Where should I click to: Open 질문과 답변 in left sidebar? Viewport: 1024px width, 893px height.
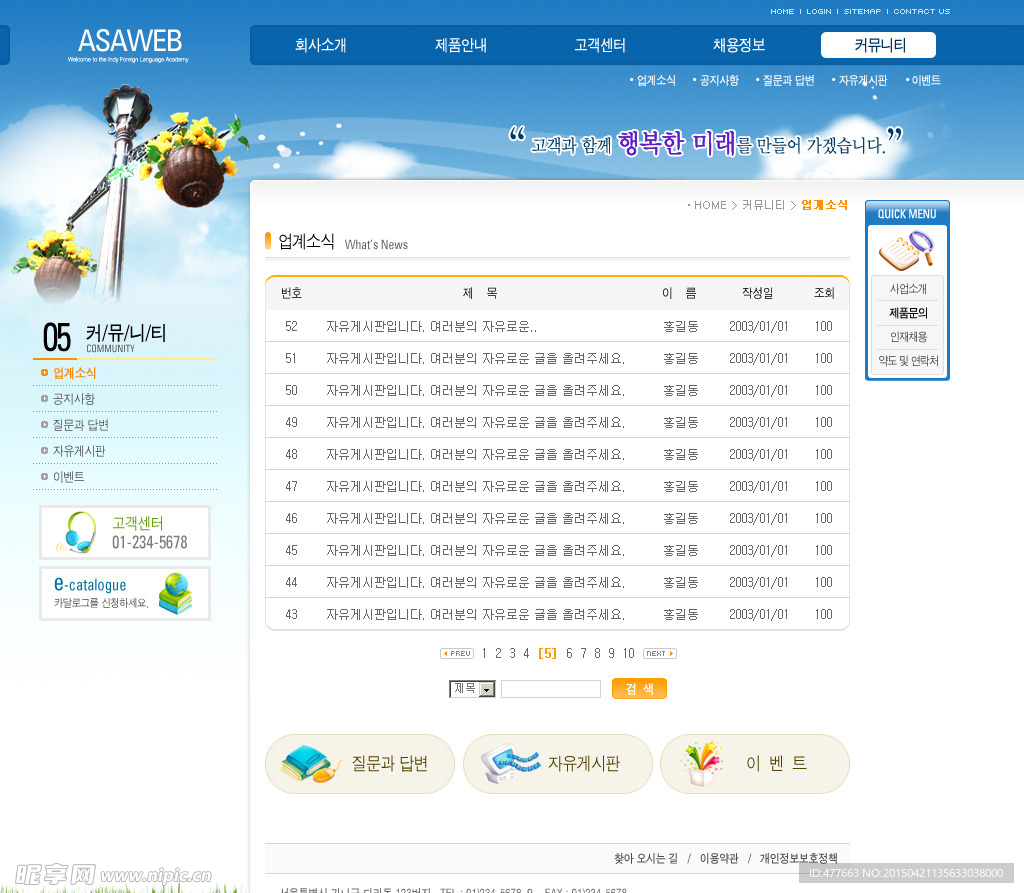(x=80, y=425)
